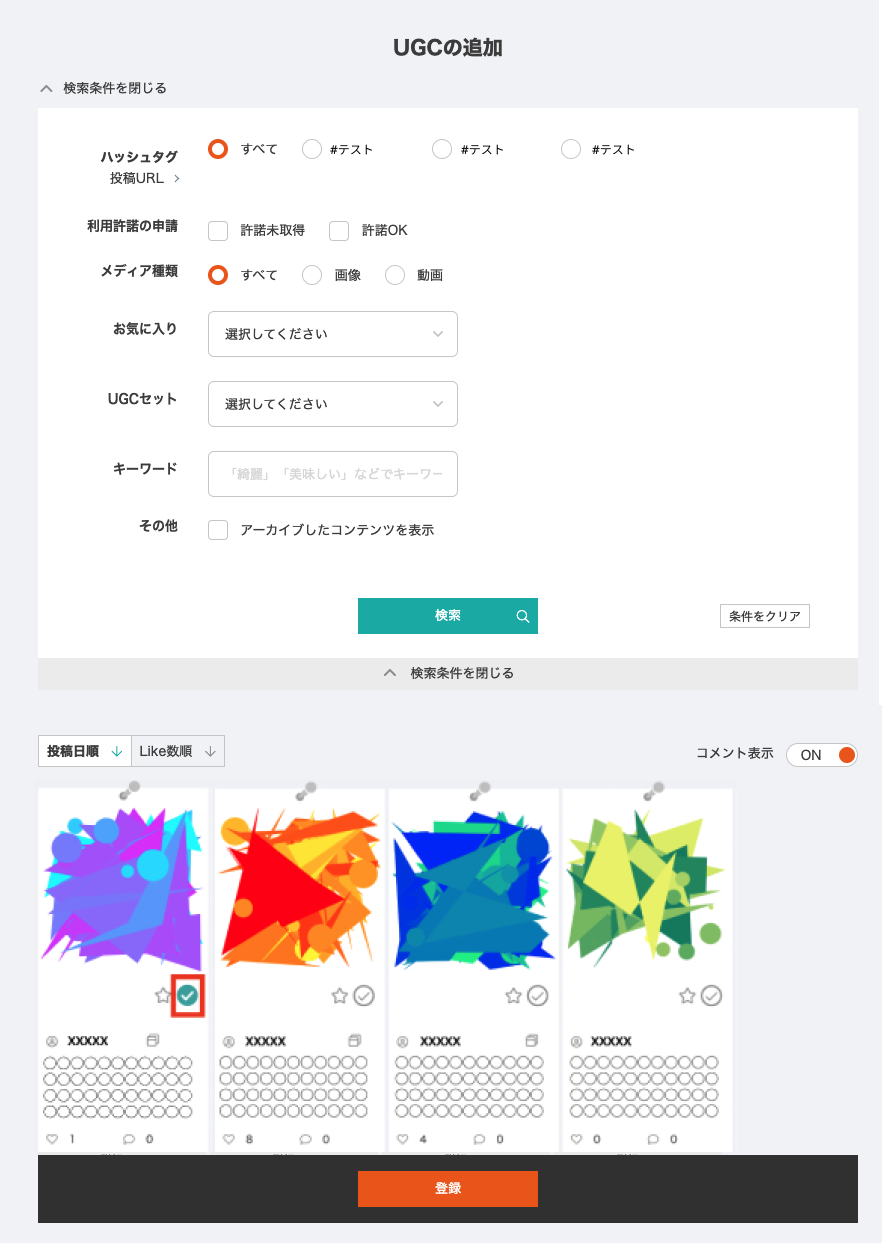Image resolution: width=882 pixels, height=1243 pixels.
Task: Select the check circle on the green image
Action: tap(711, 995)
